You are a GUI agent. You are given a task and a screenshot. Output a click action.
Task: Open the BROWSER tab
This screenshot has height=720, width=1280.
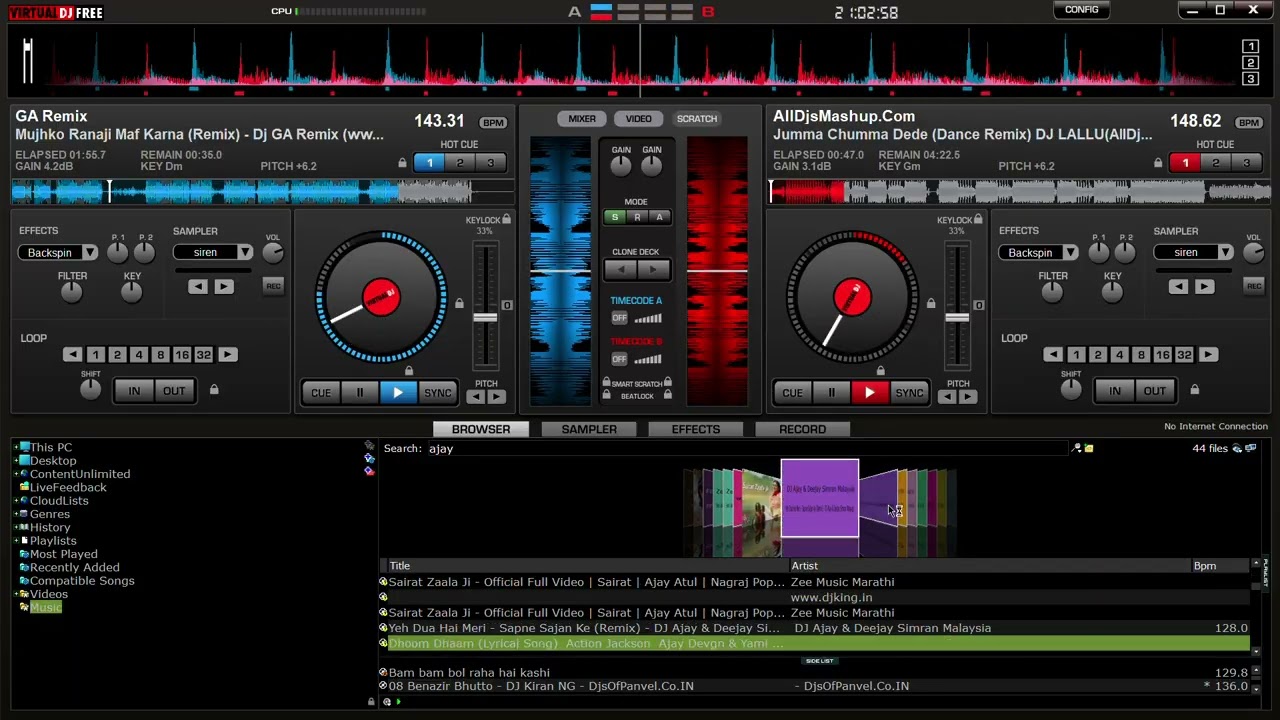click(x=481, y=429)
